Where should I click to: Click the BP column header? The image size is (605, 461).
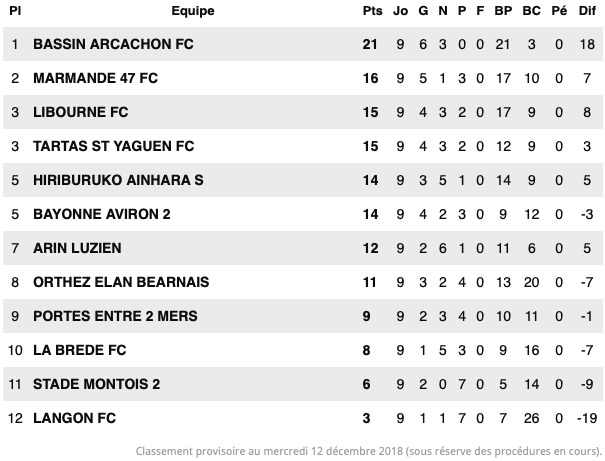tap(503, 11)
